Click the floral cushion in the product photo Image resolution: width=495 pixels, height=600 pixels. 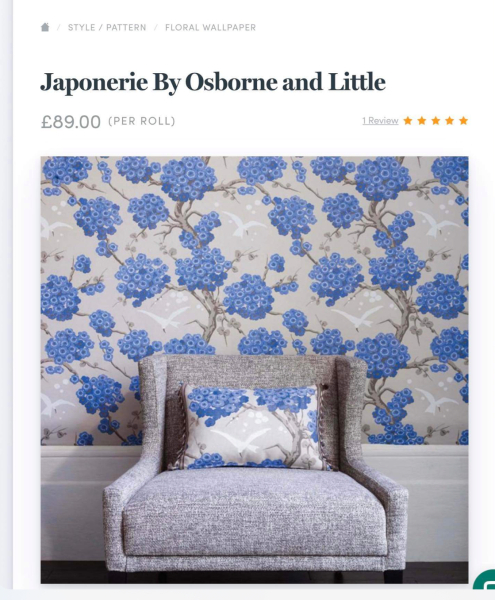tap(251, 427)
